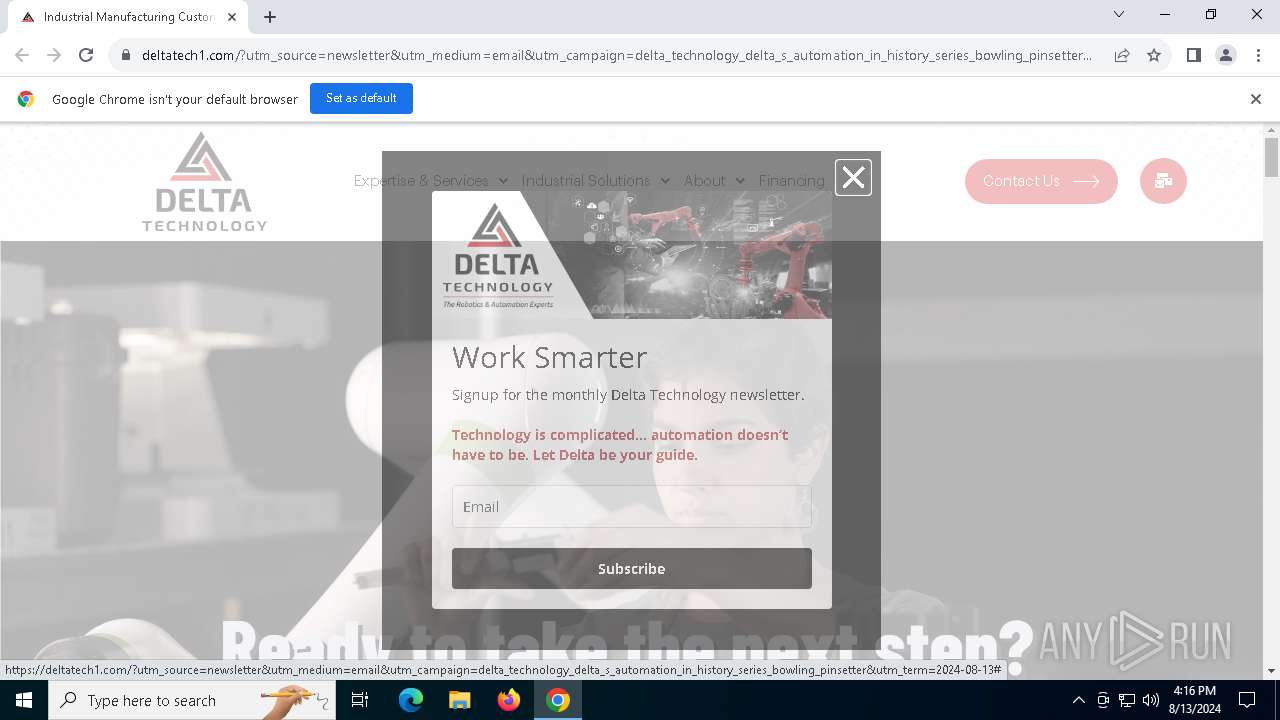Open the notification center icon
Viewport: 1280px width, 720px height.
pos(1247,700)
